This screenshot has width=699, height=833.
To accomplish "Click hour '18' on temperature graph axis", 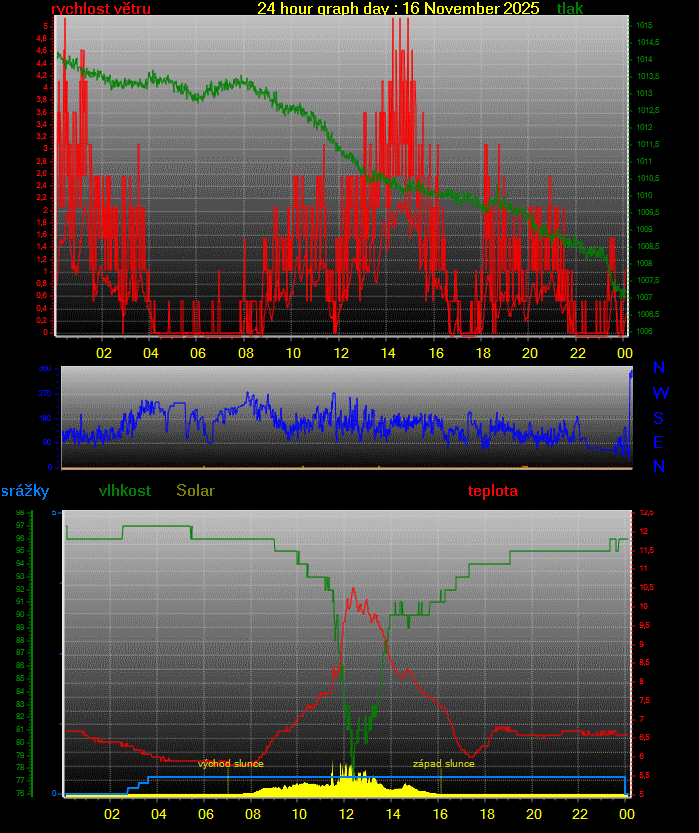I will 484,814.
